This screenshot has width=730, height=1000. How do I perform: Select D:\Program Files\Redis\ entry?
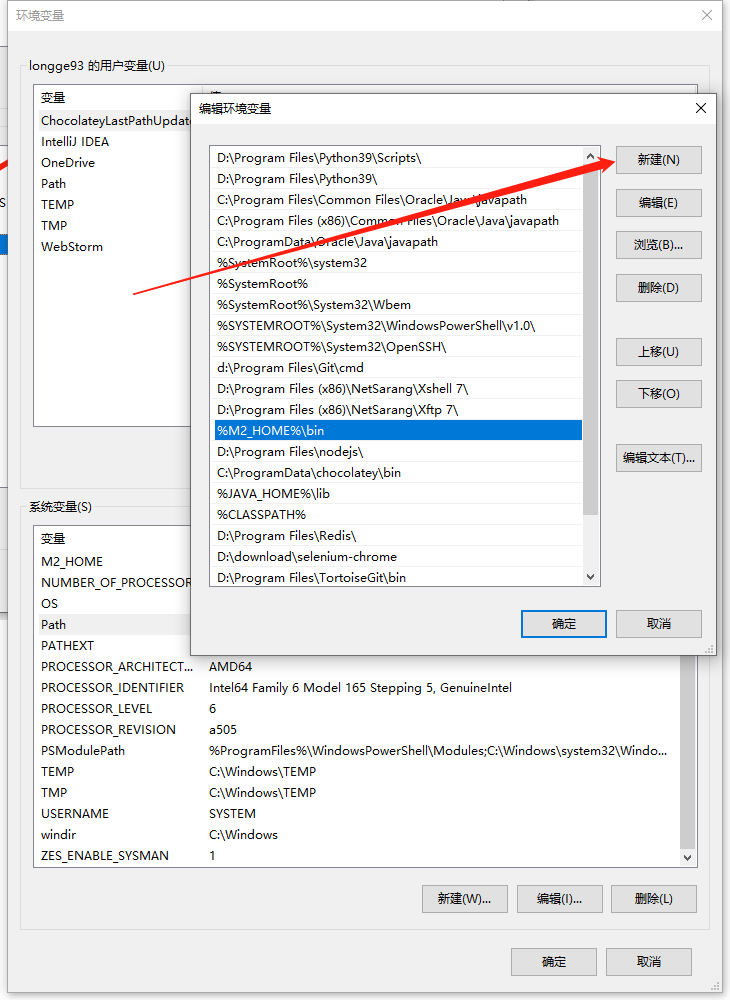398,536
